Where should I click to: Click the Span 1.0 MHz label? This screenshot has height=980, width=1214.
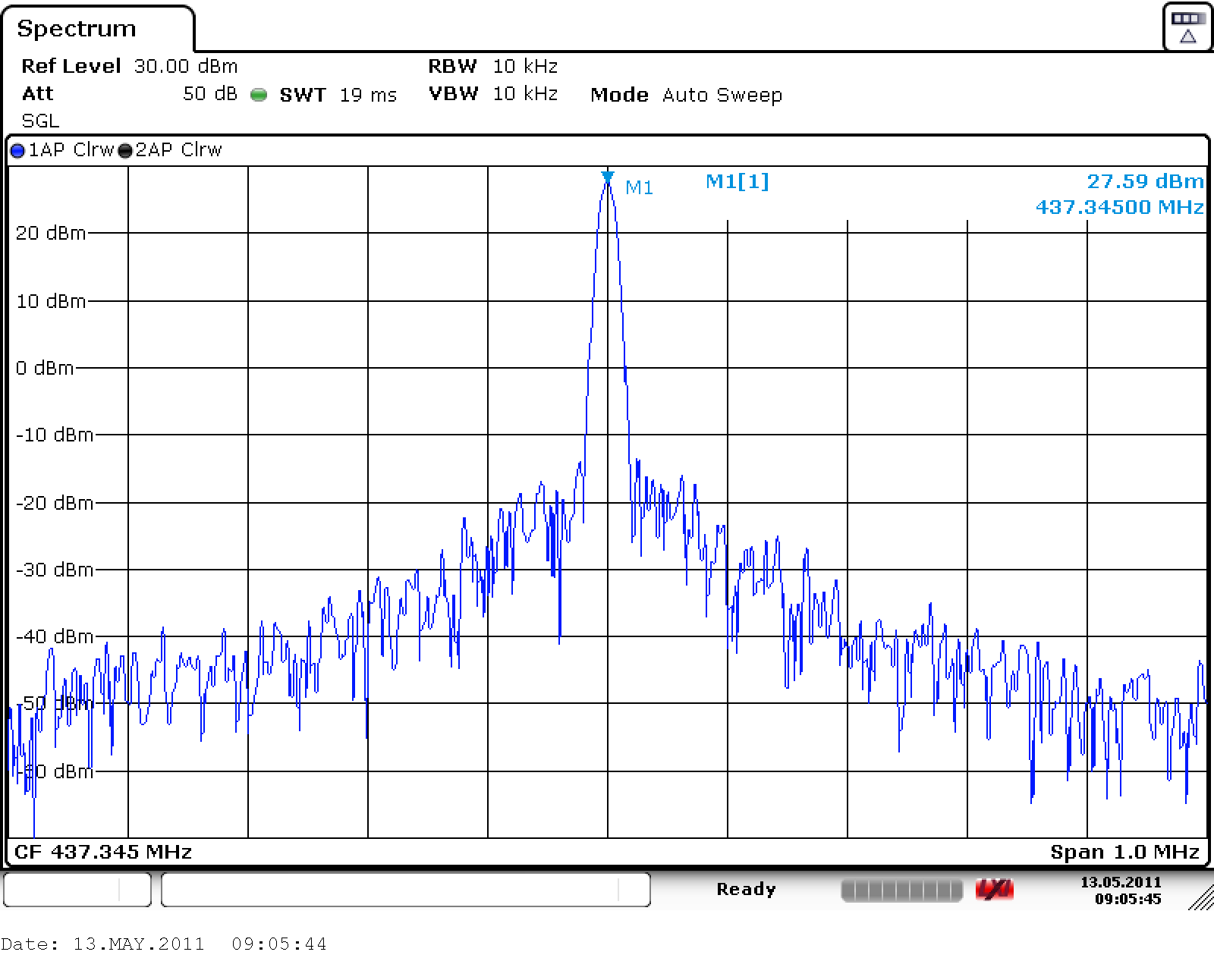1124,852
